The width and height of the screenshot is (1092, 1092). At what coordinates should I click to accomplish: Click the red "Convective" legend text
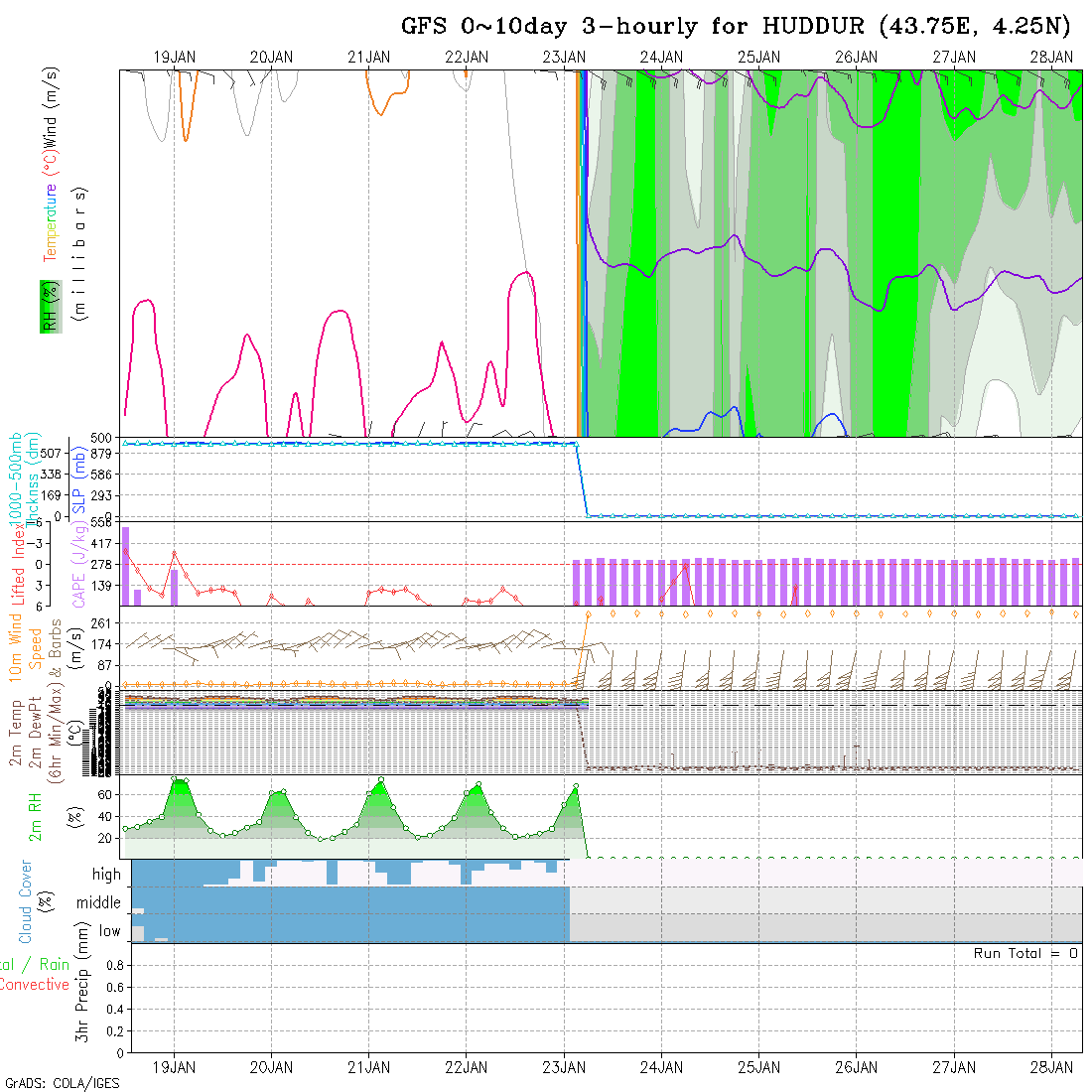(35, 985)
